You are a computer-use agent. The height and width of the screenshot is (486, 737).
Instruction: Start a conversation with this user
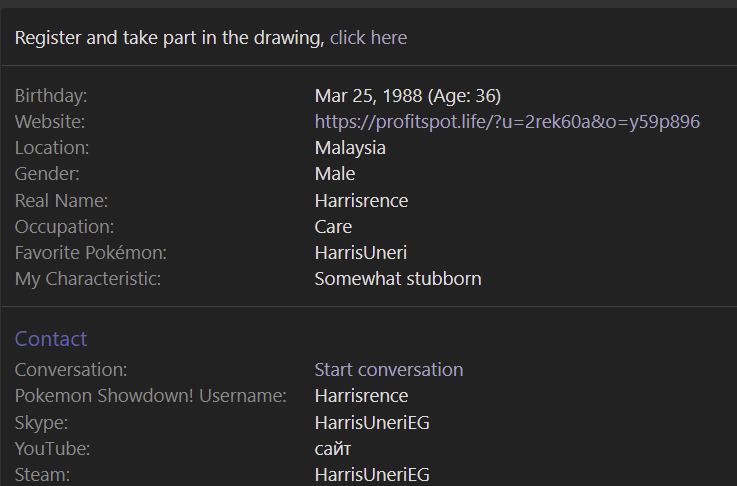[389, 370]
